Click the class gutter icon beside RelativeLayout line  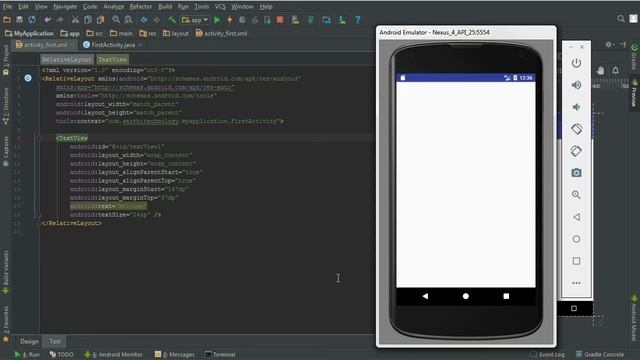28,78
